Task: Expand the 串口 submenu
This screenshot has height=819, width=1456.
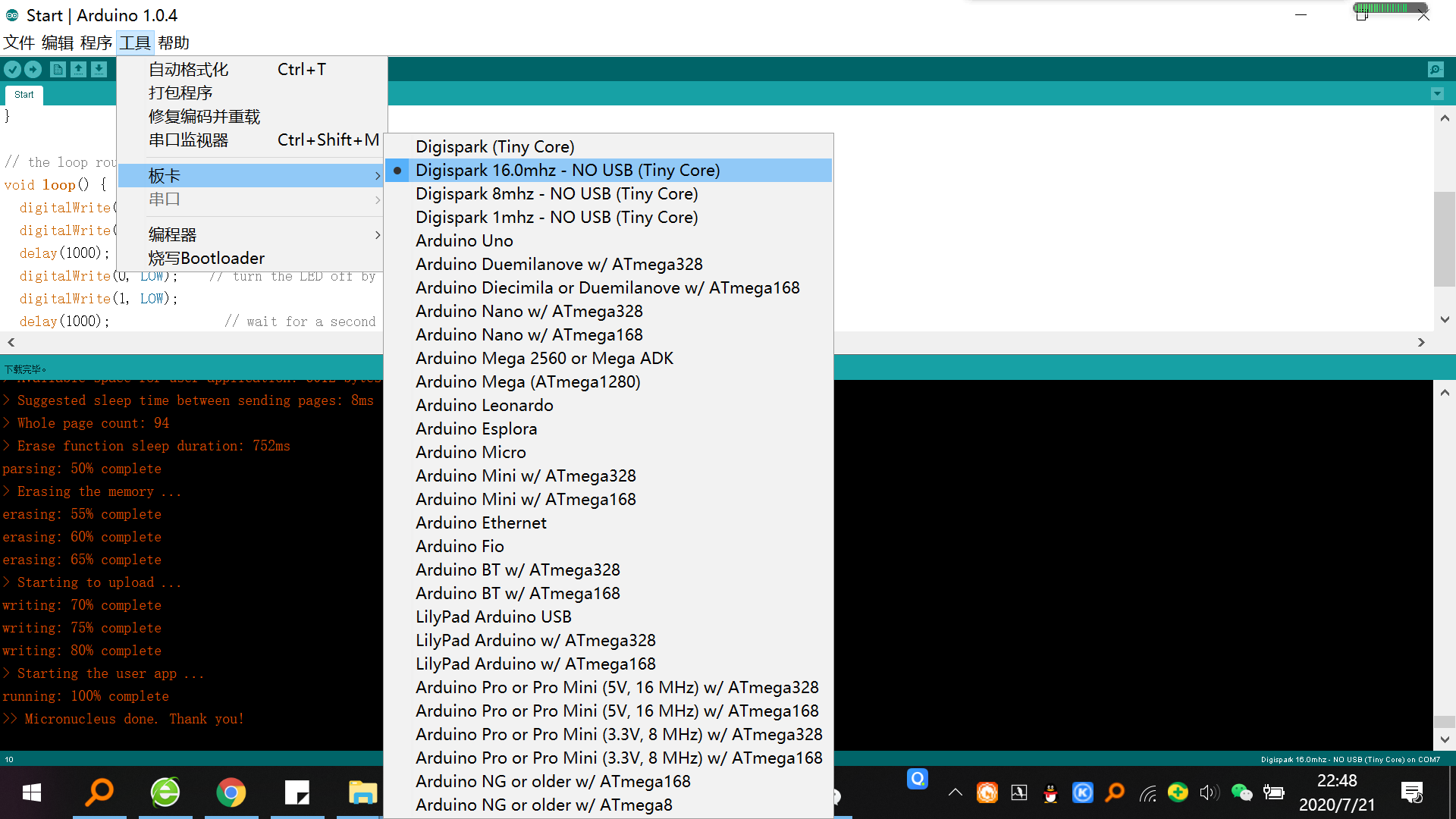Action: 250,199
